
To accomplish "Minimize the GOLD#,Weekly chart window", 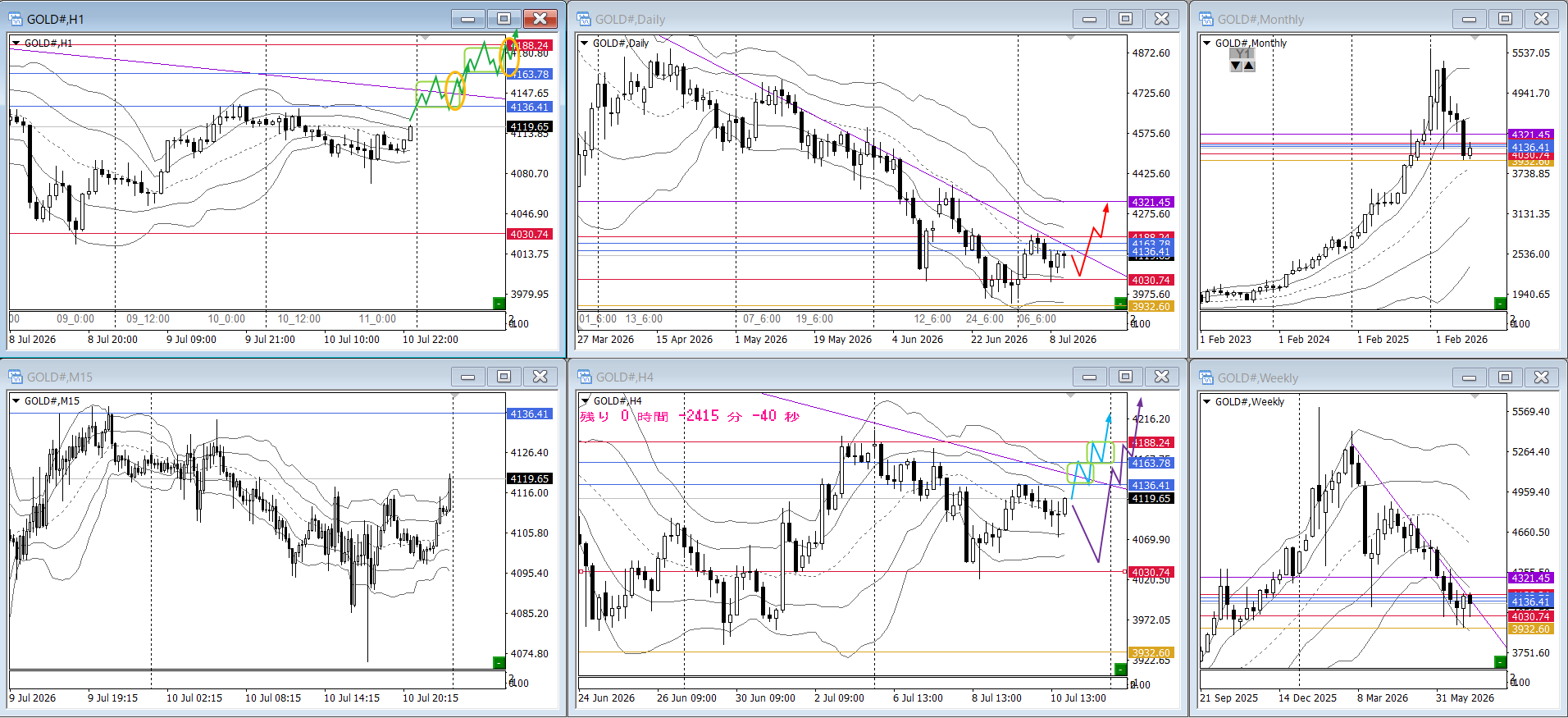I will click(x=1469, y=377).
